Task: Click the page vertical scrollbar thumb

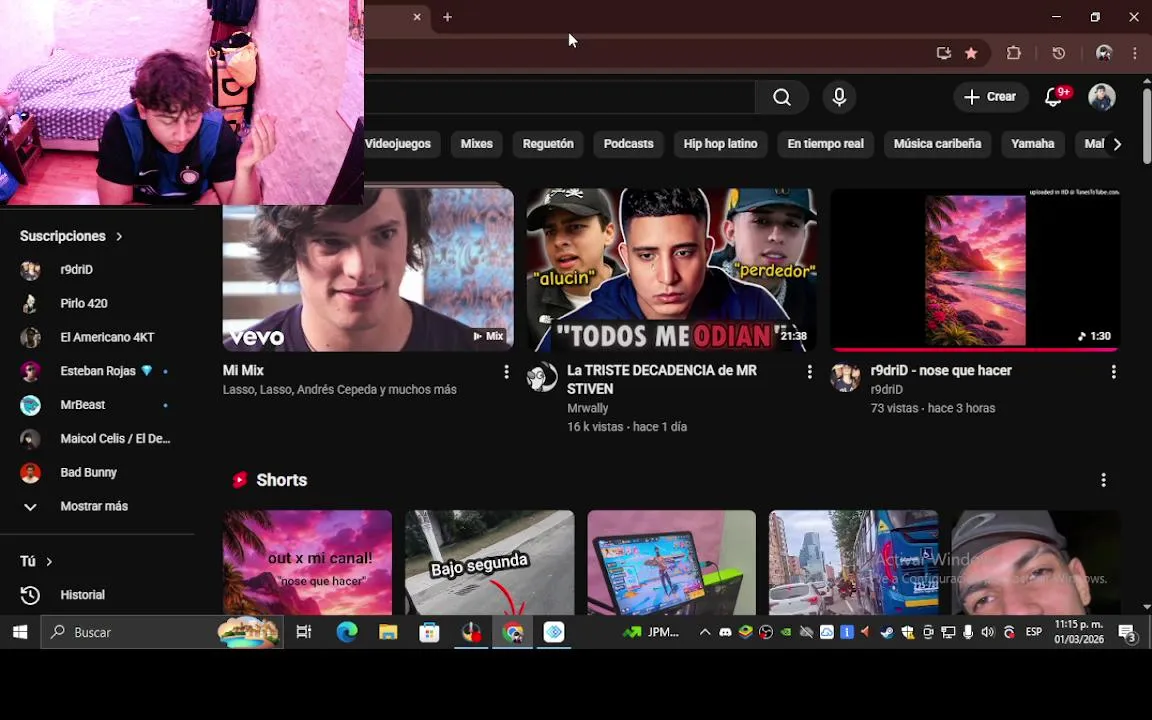Action: point(1147,126)
